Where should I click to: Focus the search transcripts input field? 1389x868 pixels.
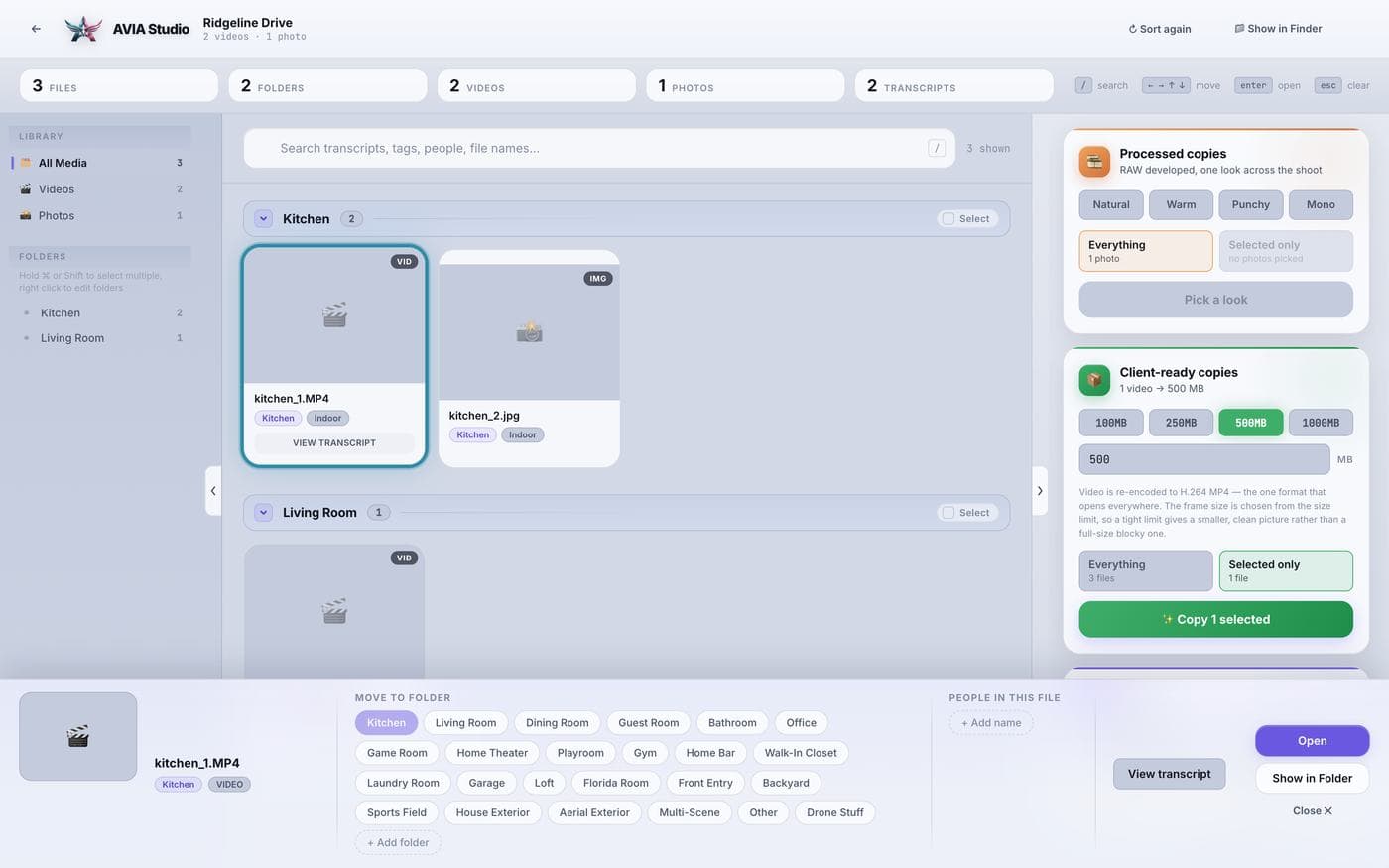599,148
